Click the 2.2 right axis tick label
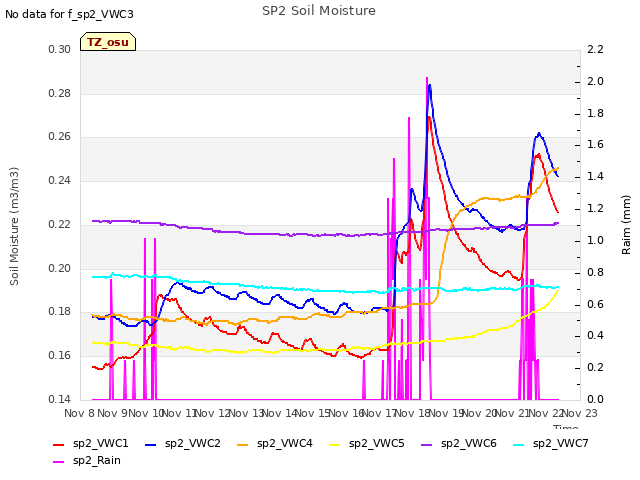The image size is (640, 480). [596, 50]
